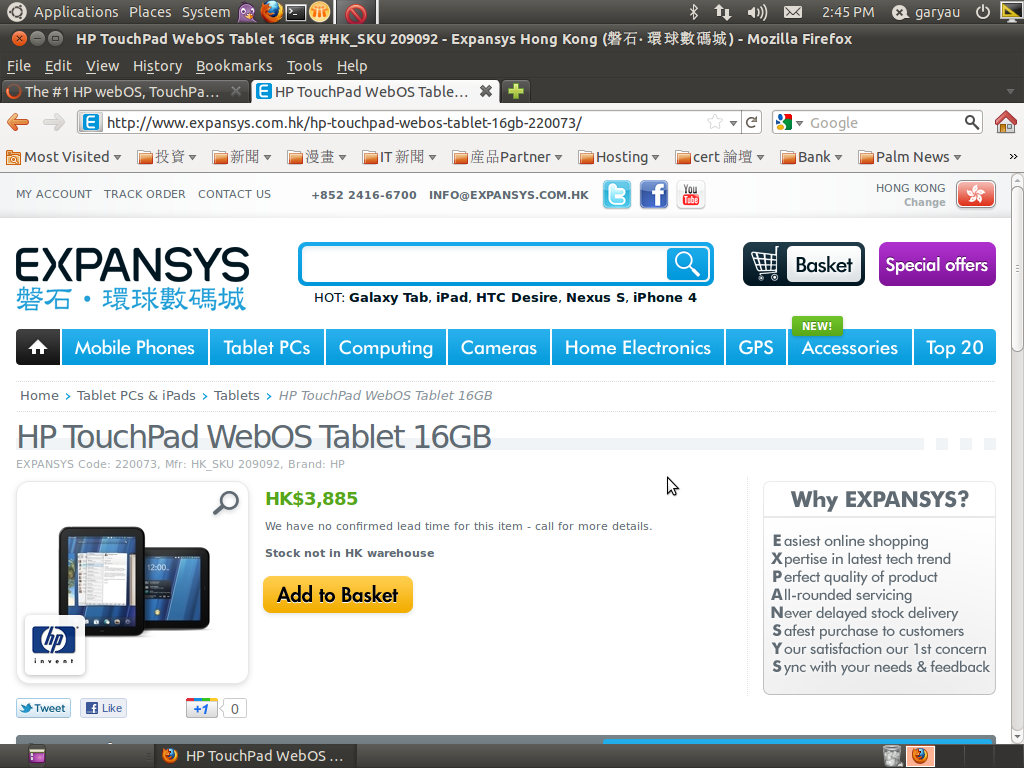
Task: Launch Pidgin from top panel launcher
Action: click(247, 12)
